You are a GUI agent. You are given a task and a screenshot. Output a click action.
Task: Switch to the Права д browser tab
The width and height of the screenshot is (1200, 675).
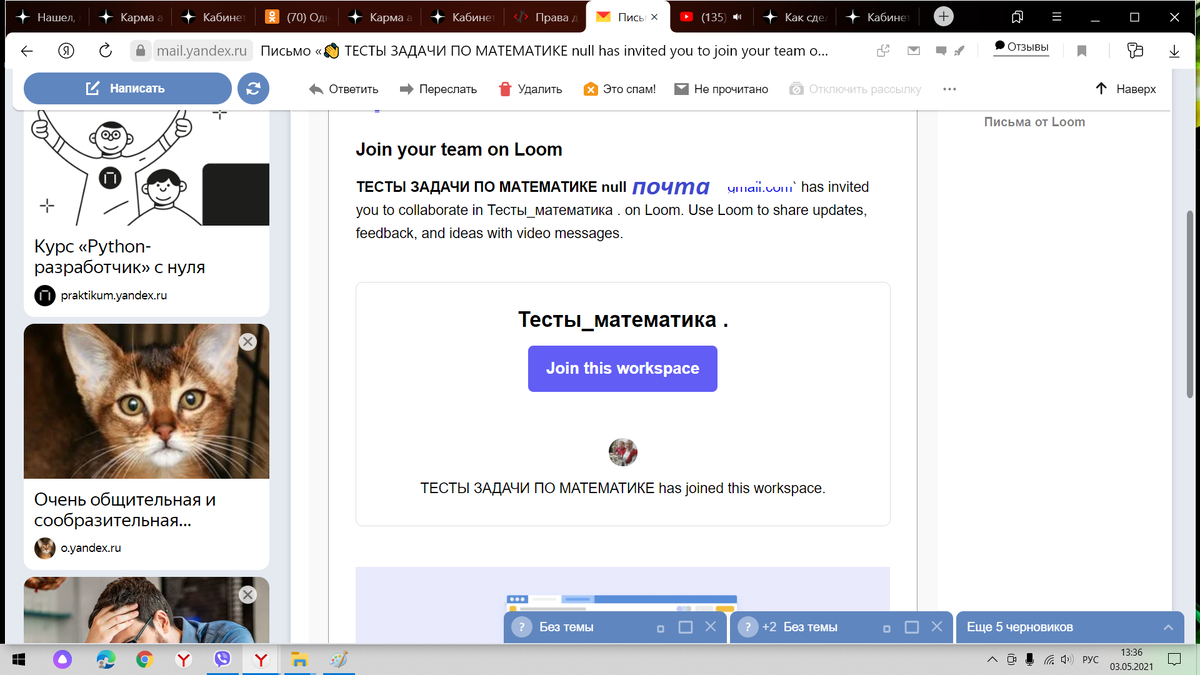click(547, 17)
